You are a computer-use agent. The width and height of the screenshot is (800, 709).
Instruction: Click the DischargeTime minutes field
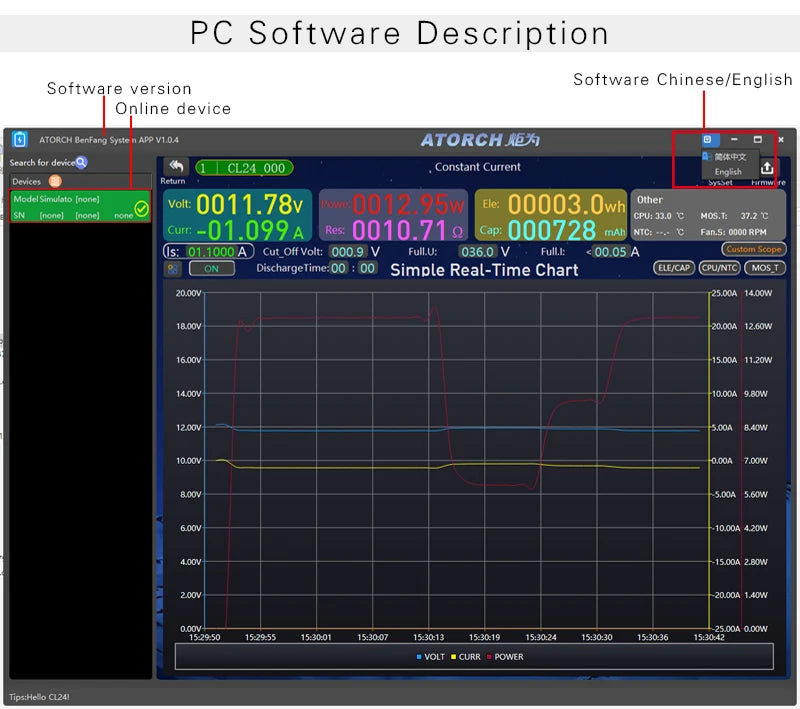(367, 268)
